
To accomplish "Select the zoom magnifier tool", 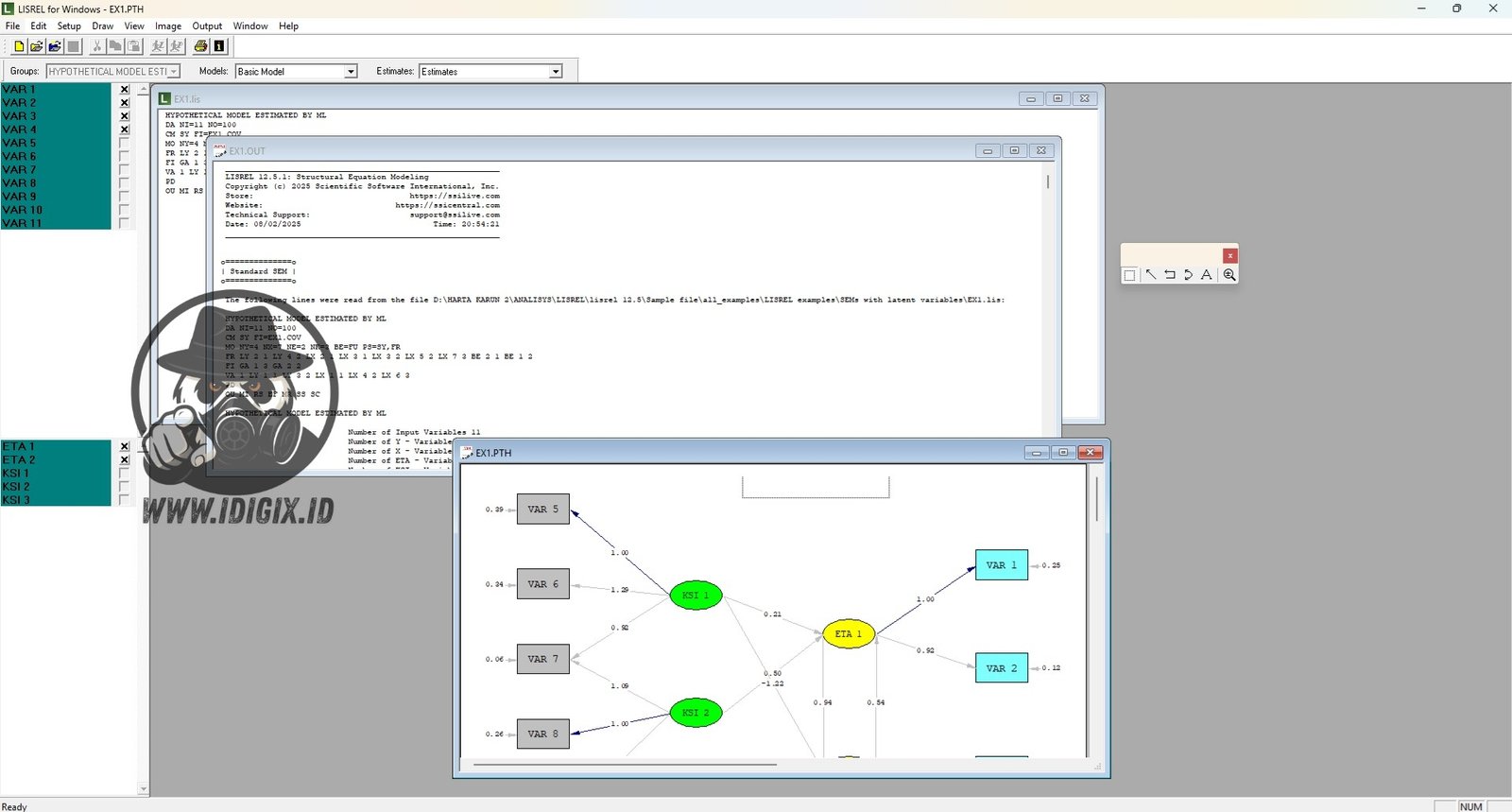I will pos(1229,275).
